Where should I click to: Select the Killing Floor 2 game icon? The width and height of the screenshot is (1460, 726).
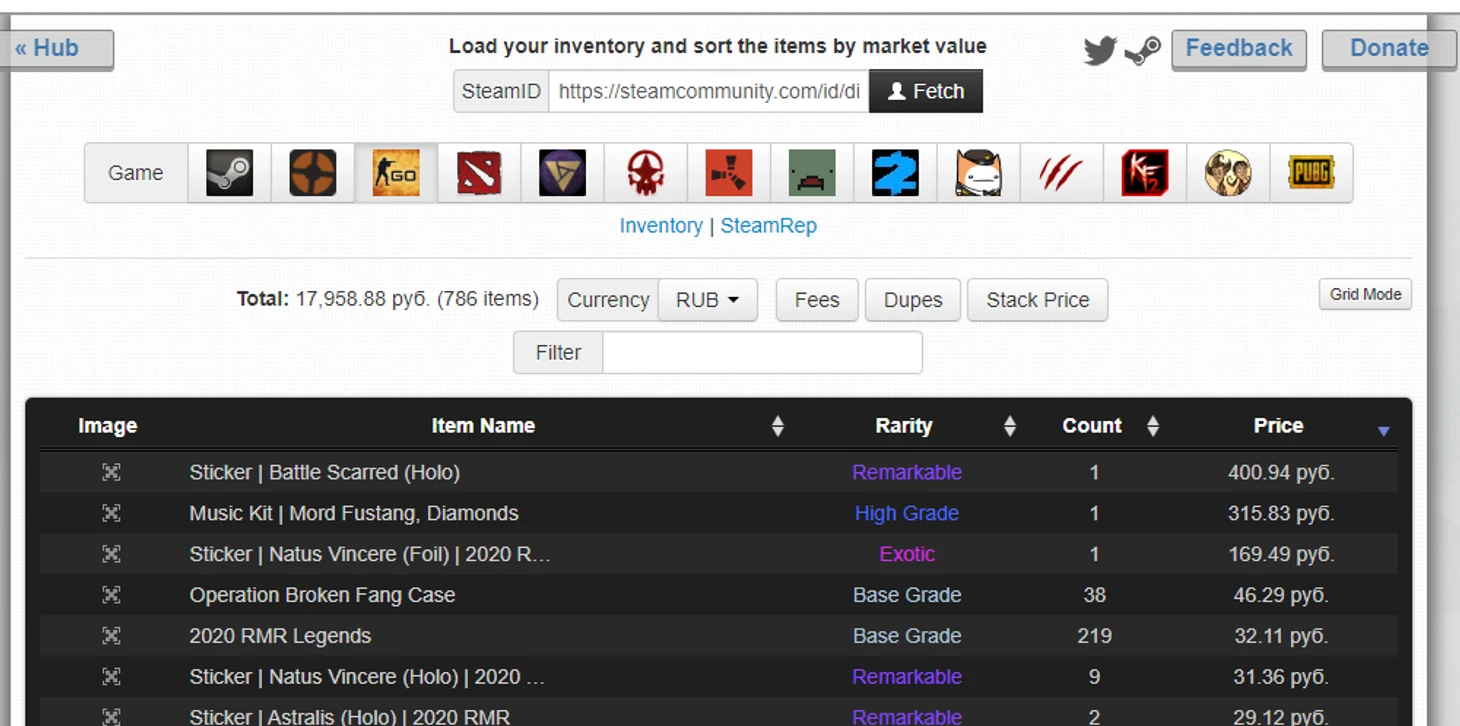tap(1145, 173)
